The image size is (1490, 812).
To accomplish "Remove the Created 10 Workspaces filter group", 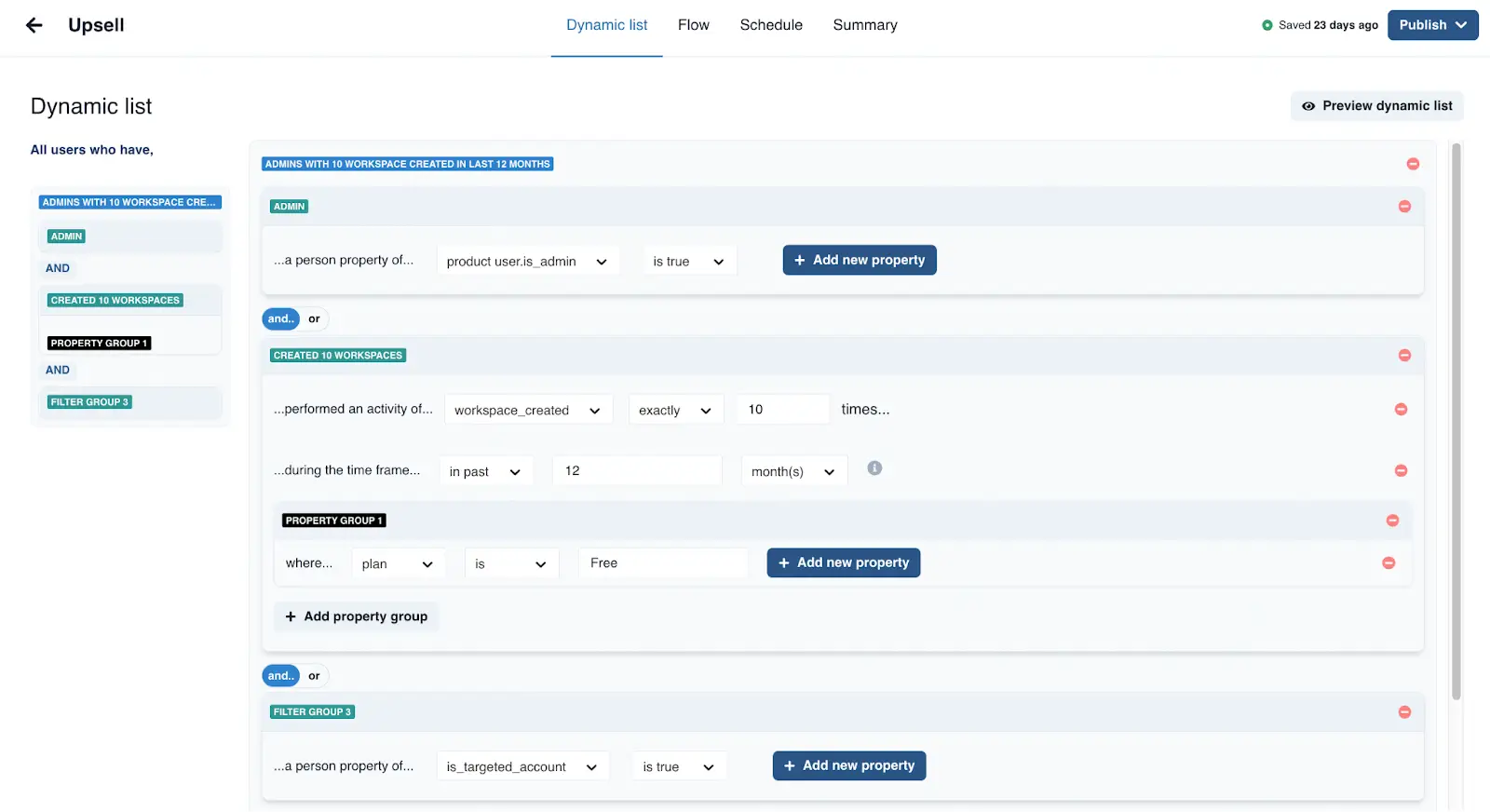I will pyautogui.click(x=1404, y=356).
